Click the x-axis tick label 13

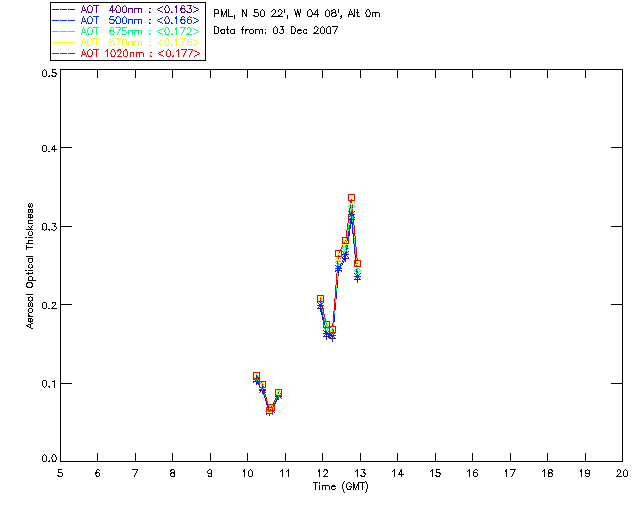tap(360, 473)
